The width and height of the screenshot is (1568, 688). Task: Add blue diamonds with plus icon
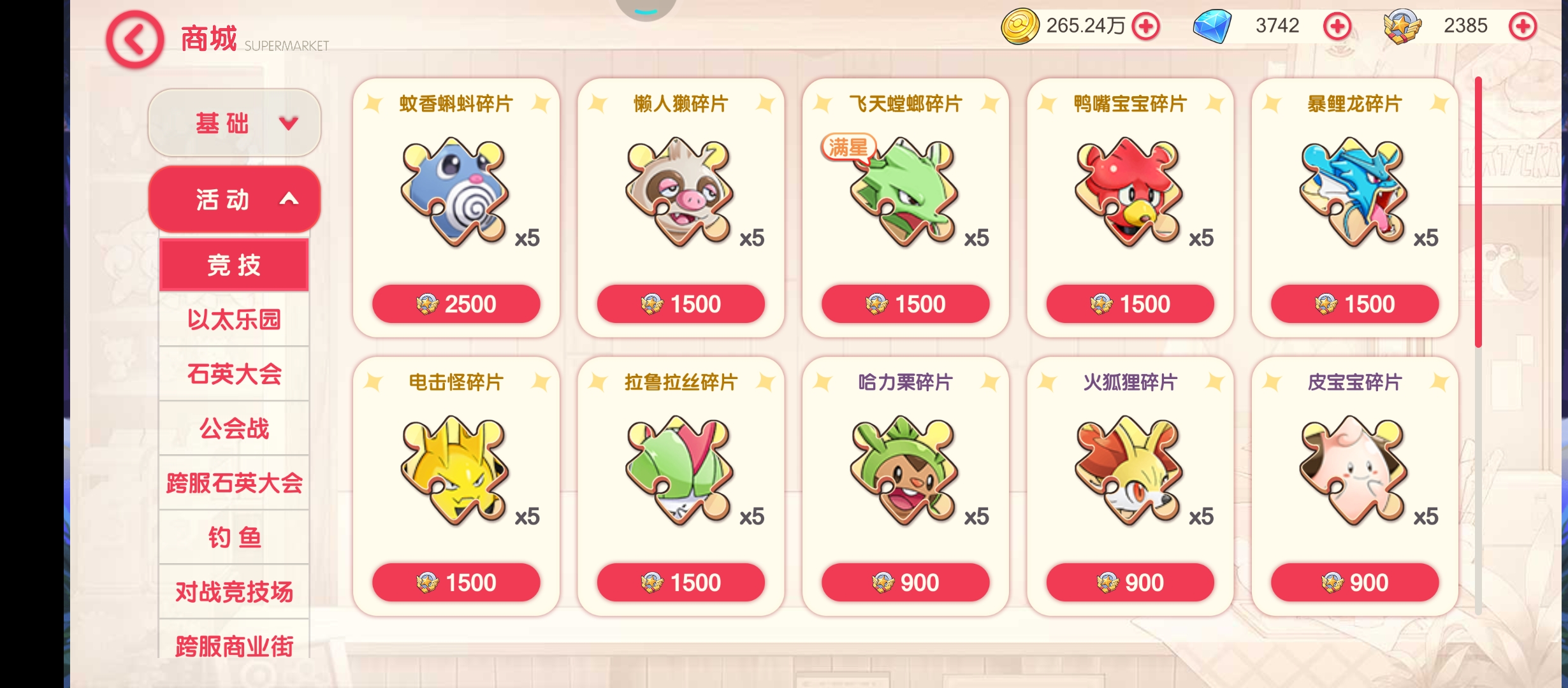coord(1337,27)
